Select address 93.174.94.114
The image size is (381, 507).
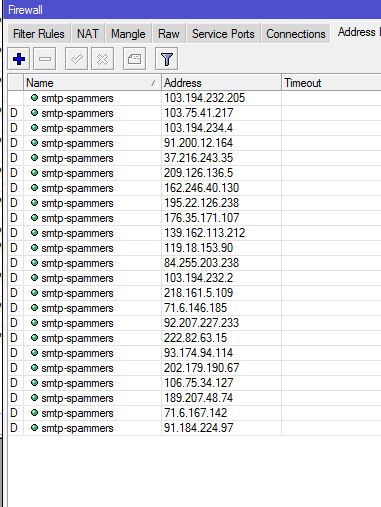[198, 353]
